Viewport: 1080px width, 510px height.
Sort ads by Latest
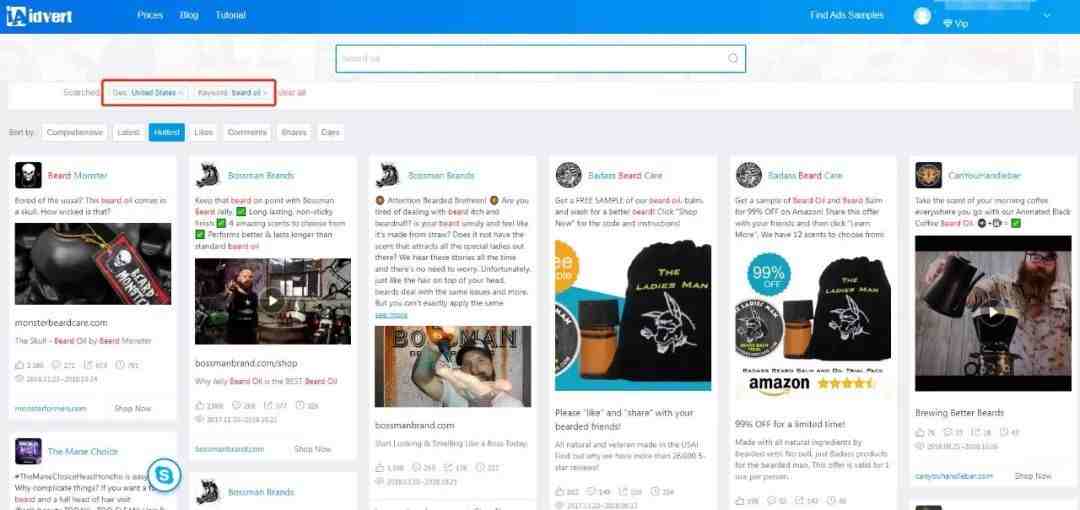point(128,132)
